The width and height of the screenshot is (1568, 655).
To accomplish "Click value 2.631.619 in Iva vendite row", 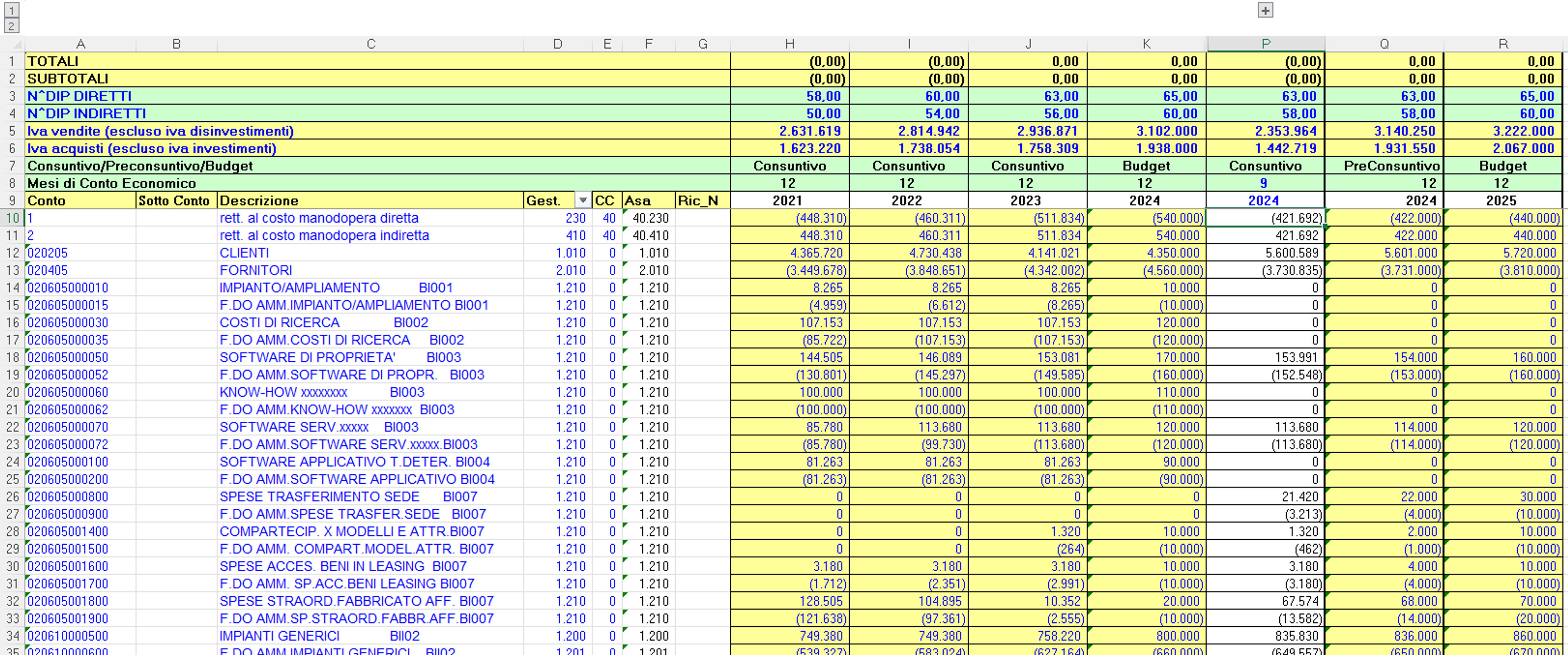I will [789, 131].
